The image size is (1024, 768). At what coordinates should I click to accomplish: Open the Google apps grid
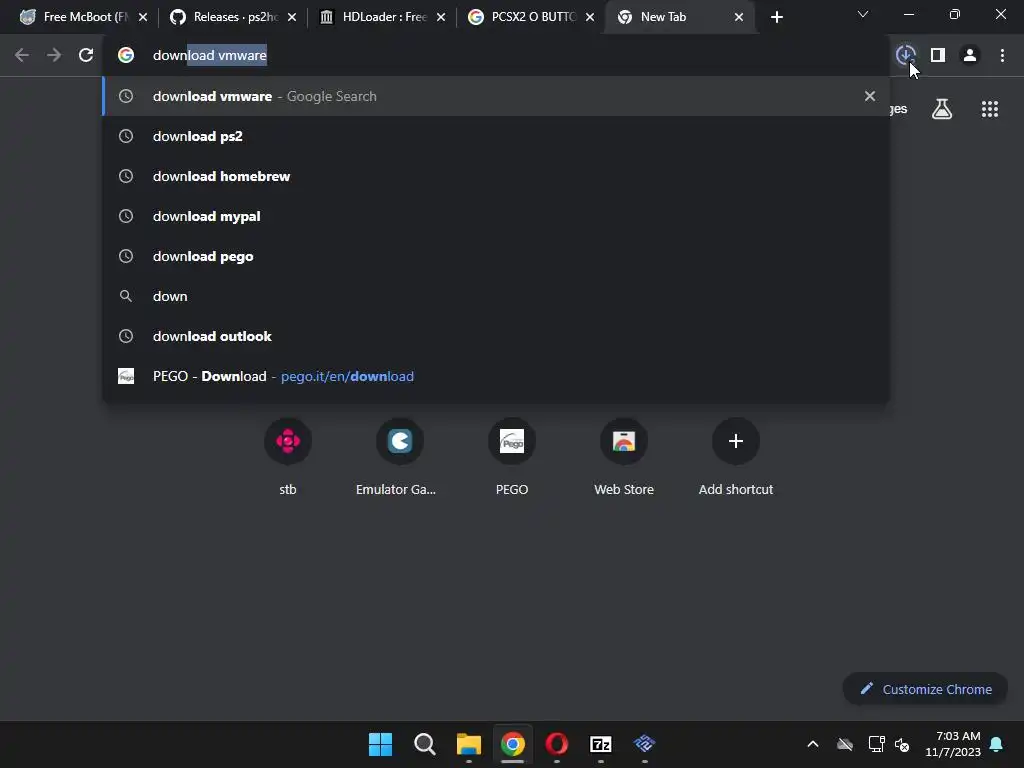click(989, 109)
